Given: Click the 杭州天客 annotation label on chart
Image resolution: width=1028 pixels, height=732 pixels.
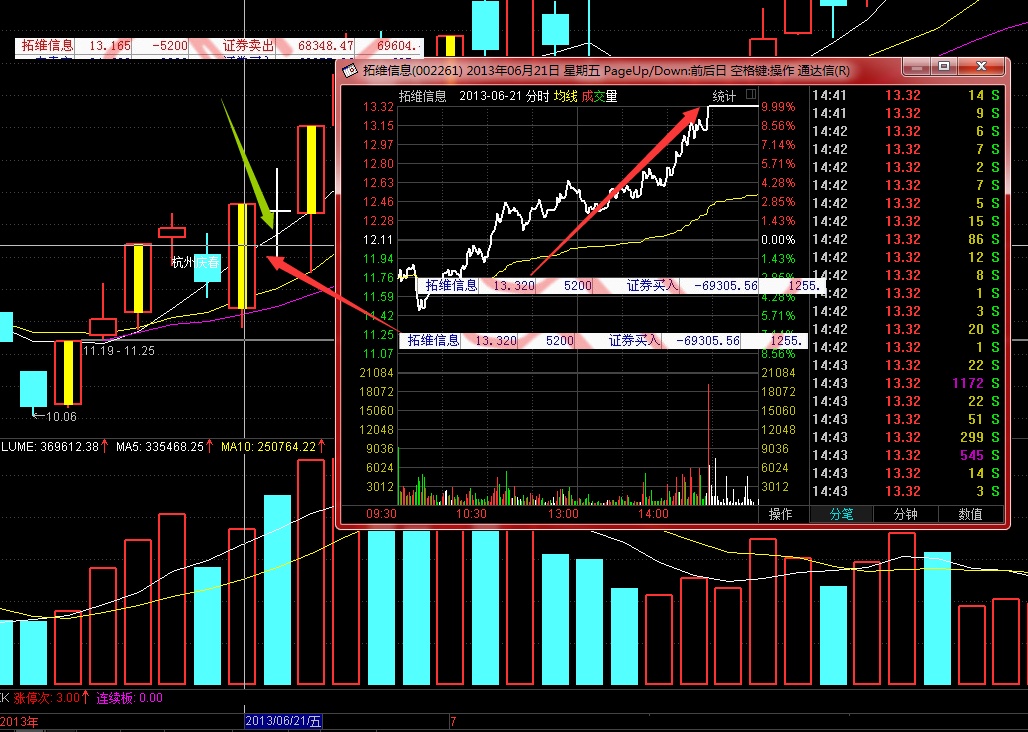Looking at the screenshot, I should point(195,263).
